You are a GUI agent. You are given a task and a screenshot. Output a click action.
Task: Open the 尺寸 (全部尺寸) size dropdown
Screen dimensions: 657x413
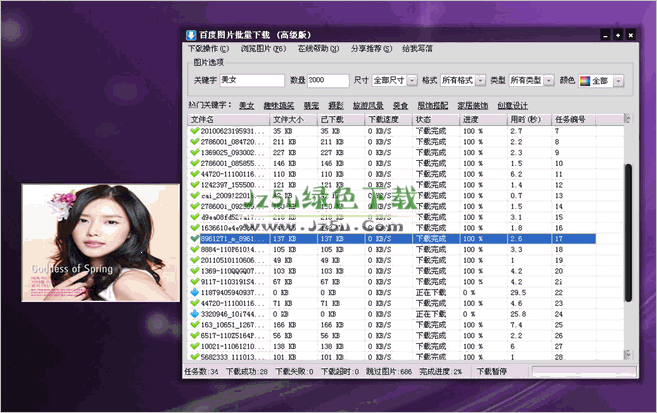pos(412,80)
